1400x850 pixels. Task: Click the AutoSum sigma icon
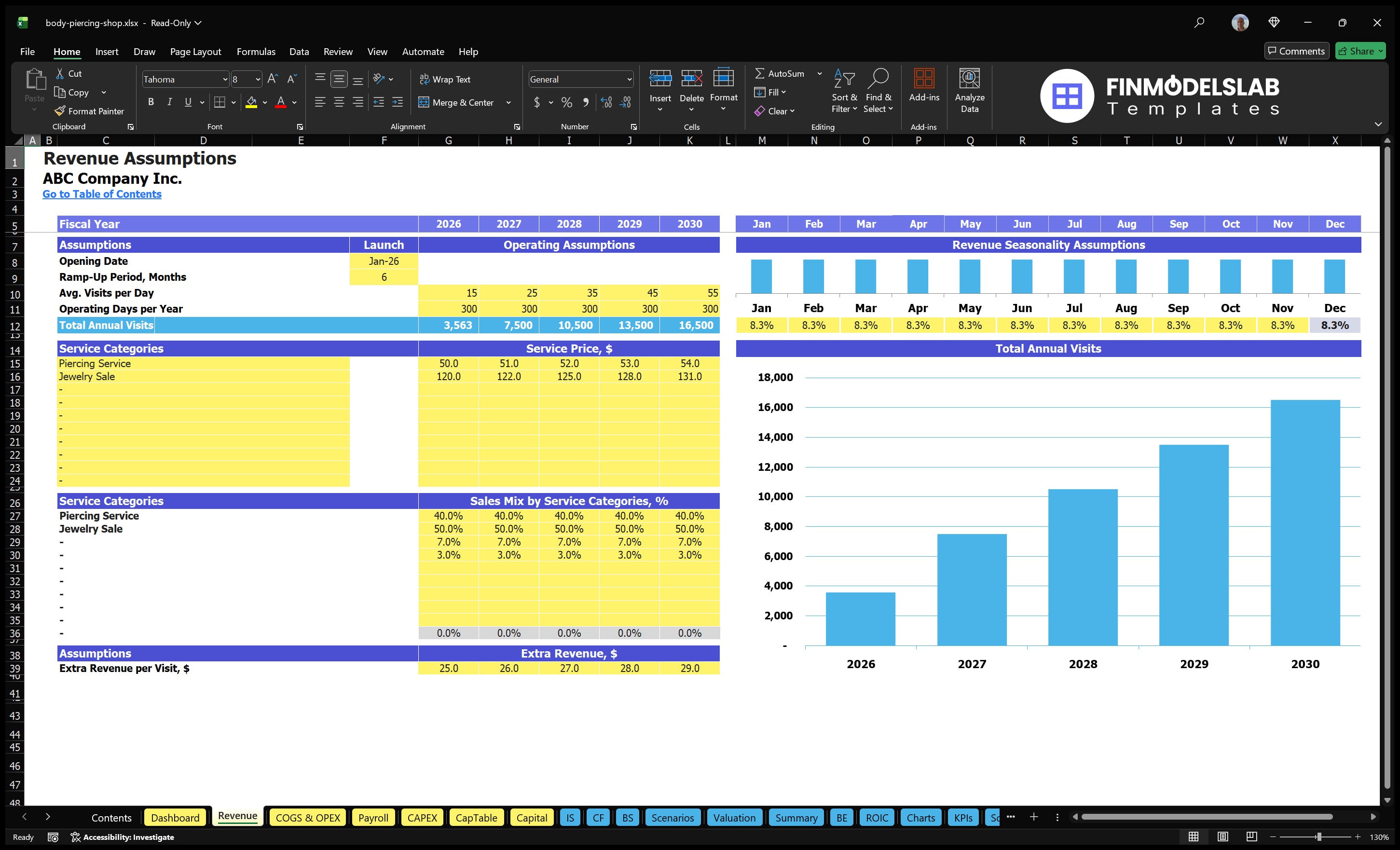759,73
